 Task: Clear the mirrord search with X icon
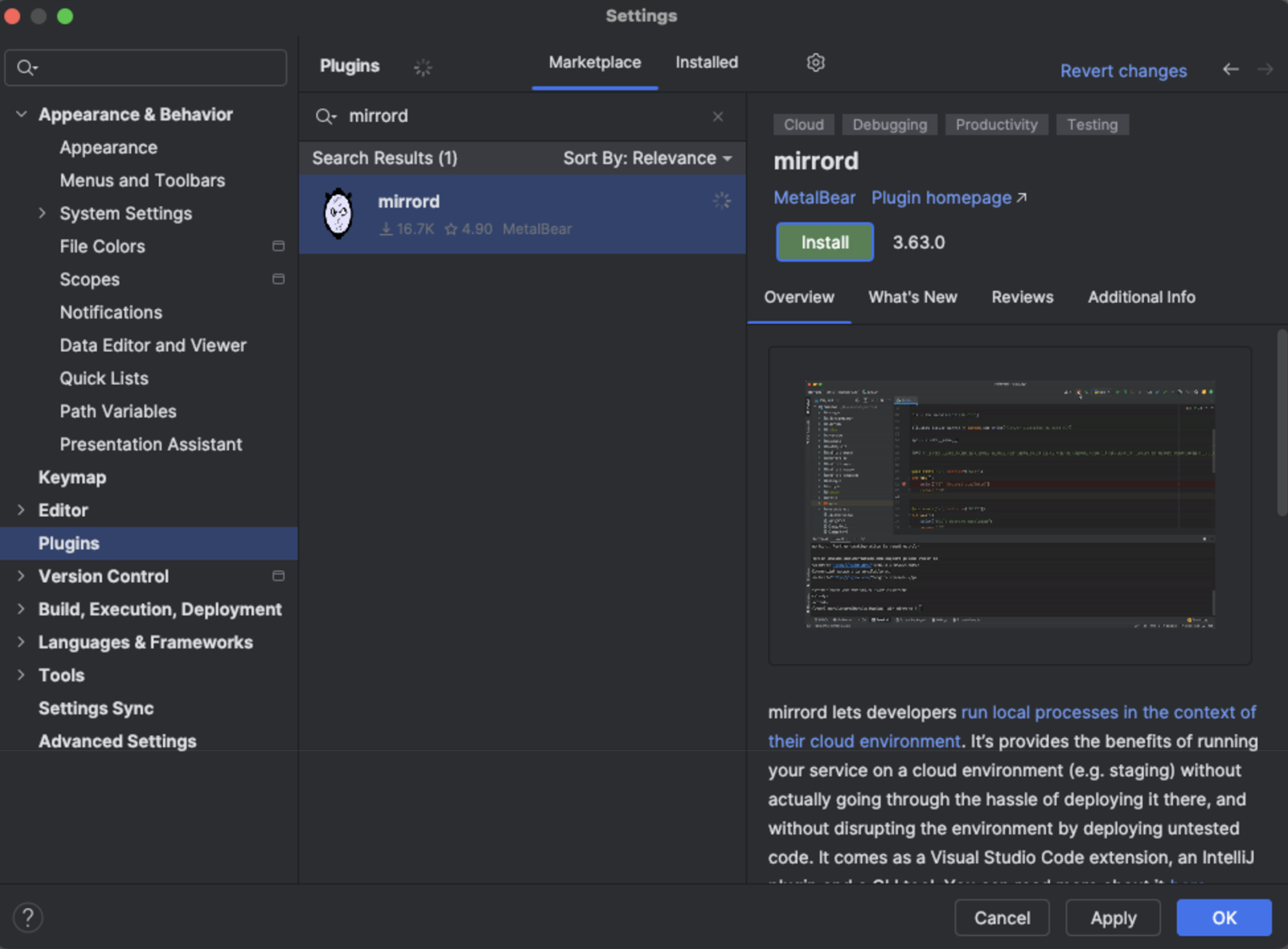pyautogui.click(x=718, y=116)
